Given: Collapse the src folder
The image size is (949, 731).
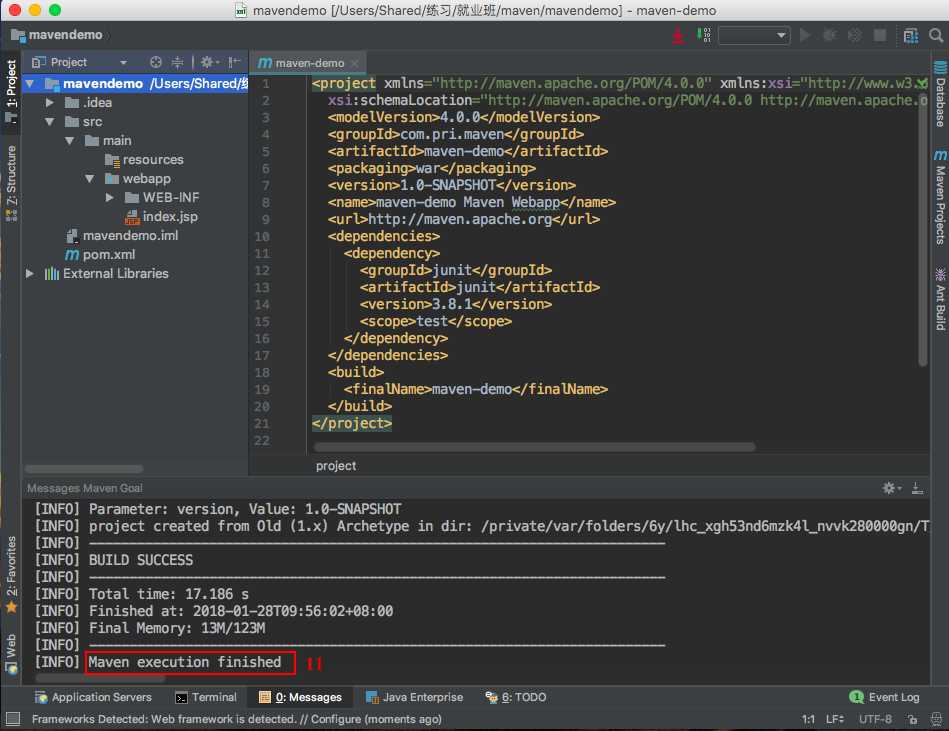Looking at the screenshot, I should [50, 122].
